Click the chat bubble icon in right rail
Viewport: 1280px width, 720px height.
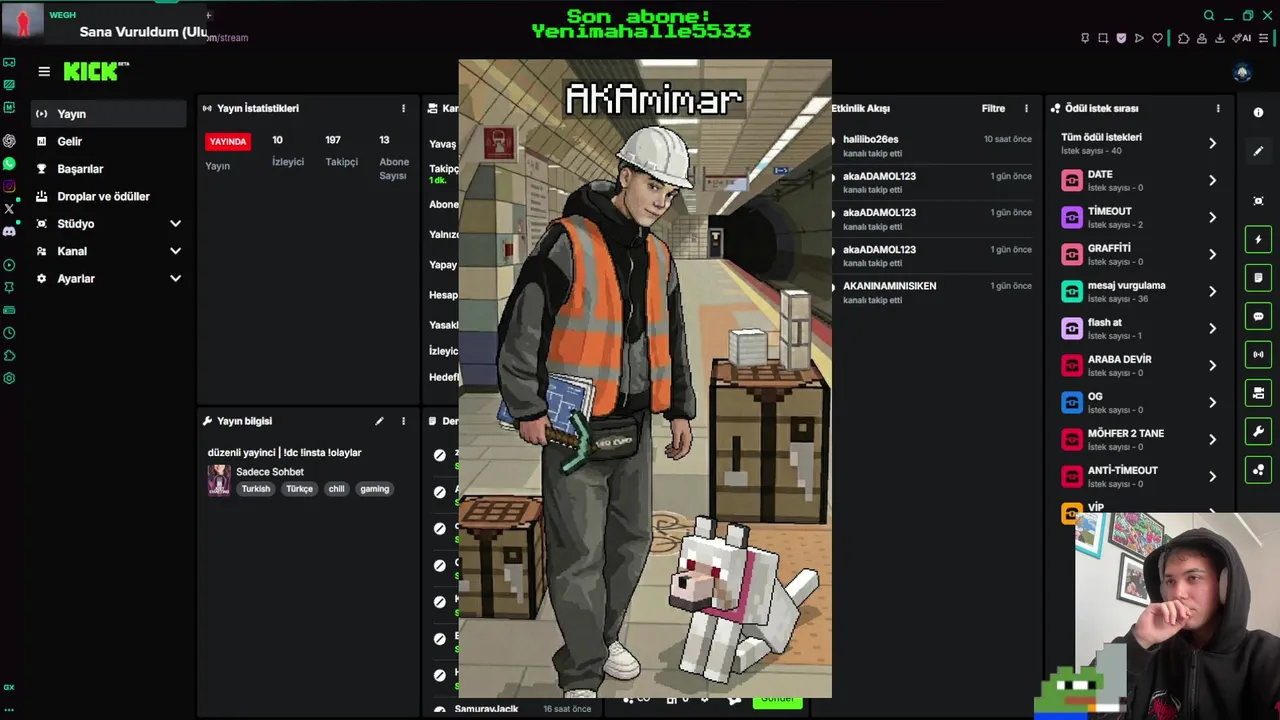pyautogui.click(x=1258, y=316)
